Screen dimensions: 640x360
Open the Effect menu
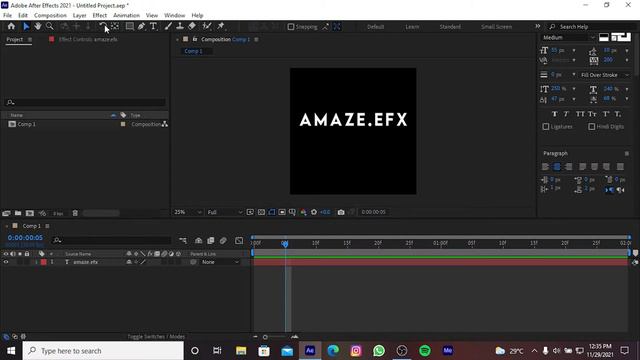tap(100, 15)
